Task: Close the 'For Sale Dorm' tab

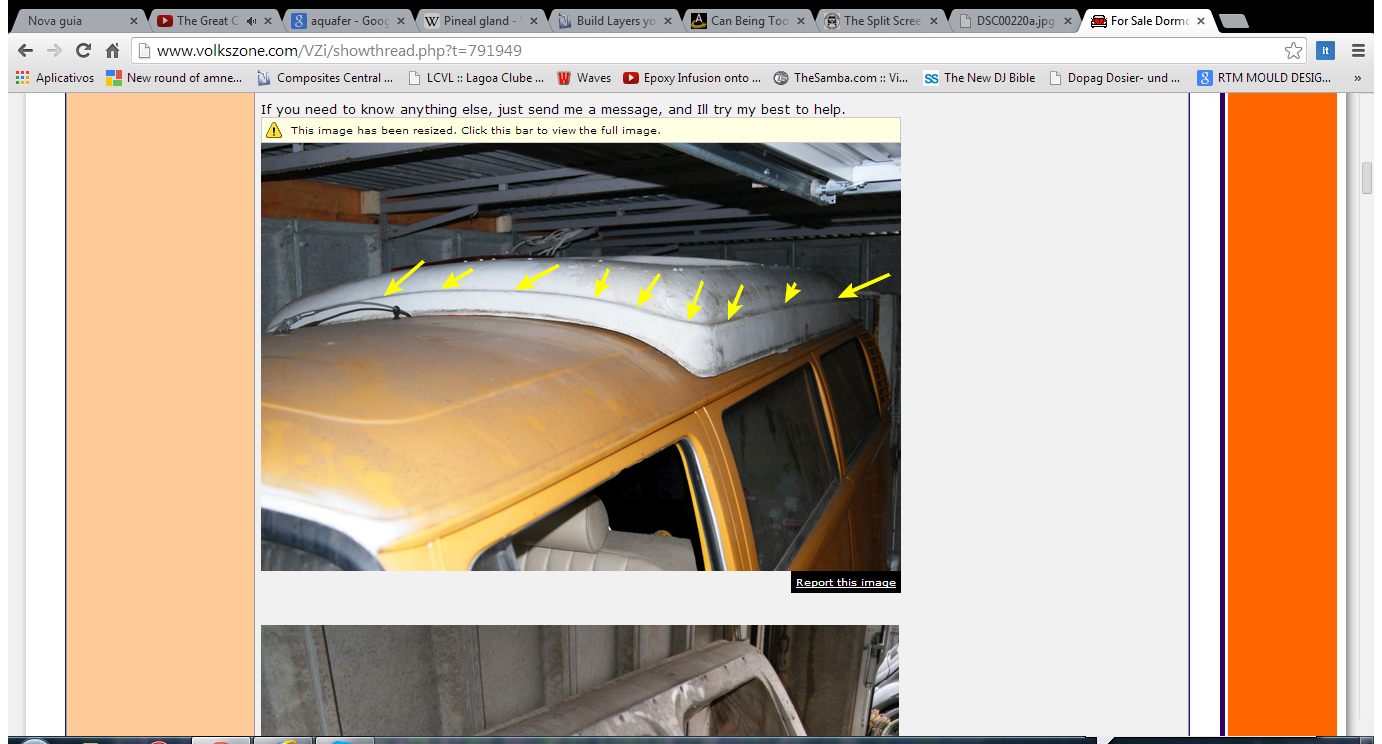Action: (x=1200, y=21)
